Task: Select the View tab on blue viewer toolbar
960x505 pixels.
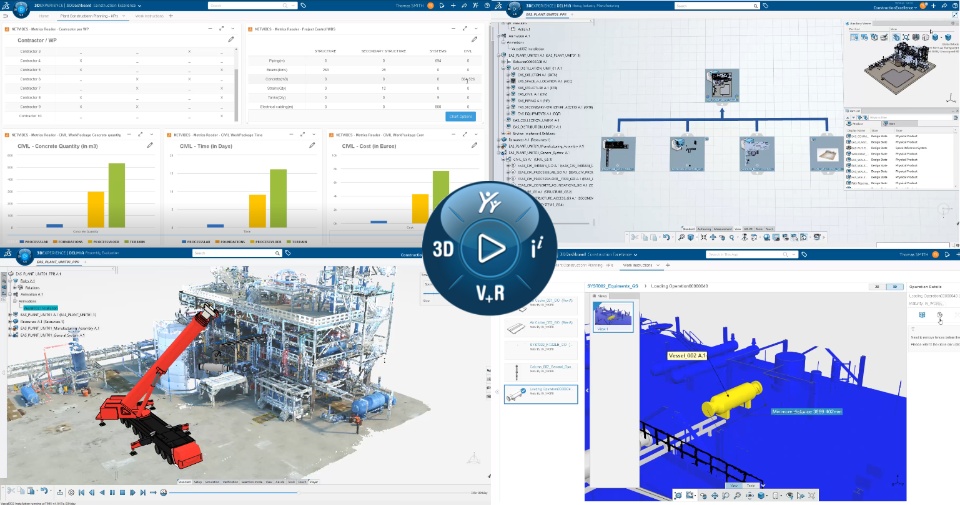Action: pos(733,485)
